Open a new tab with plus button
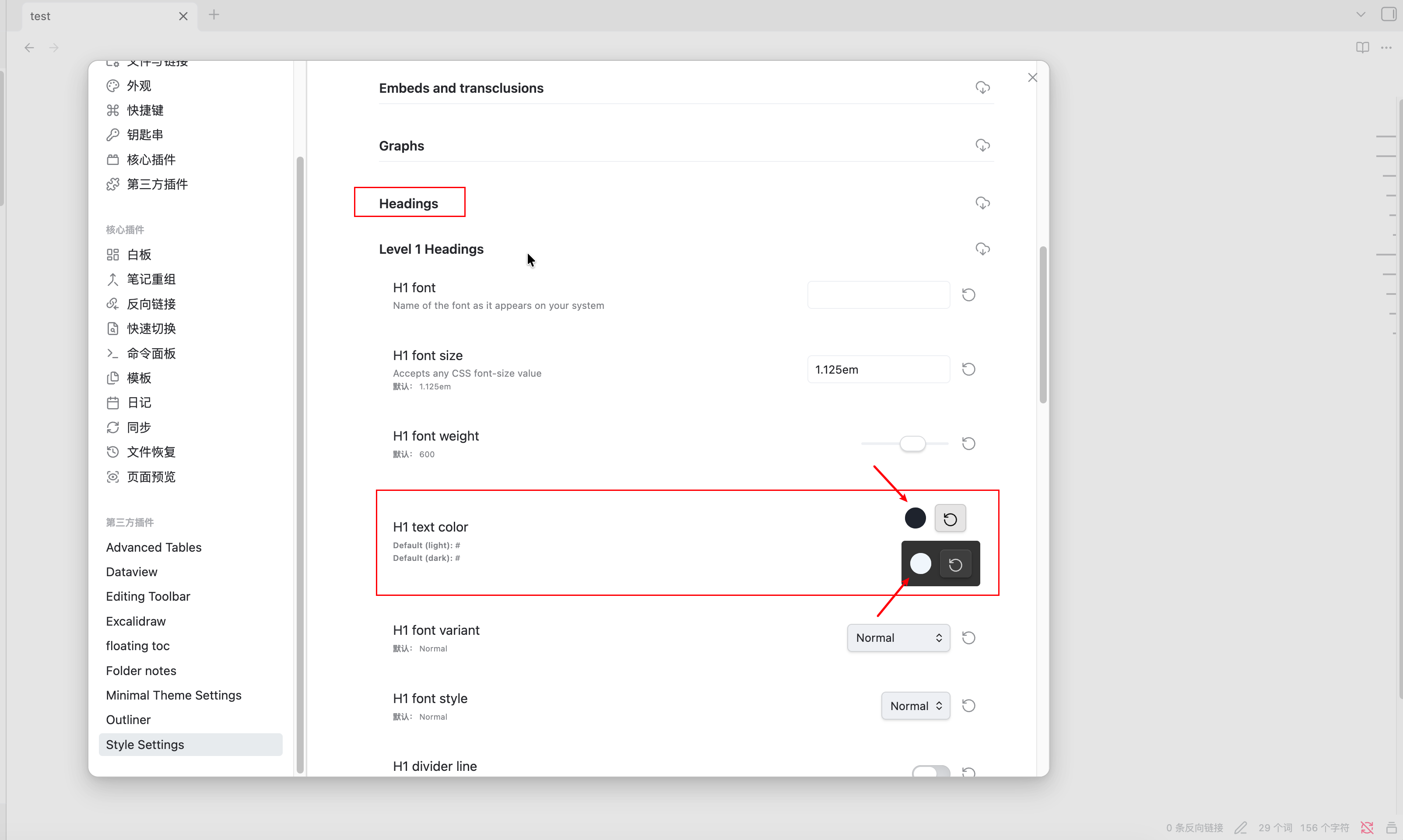1403x840 pixels. point(214,15)
